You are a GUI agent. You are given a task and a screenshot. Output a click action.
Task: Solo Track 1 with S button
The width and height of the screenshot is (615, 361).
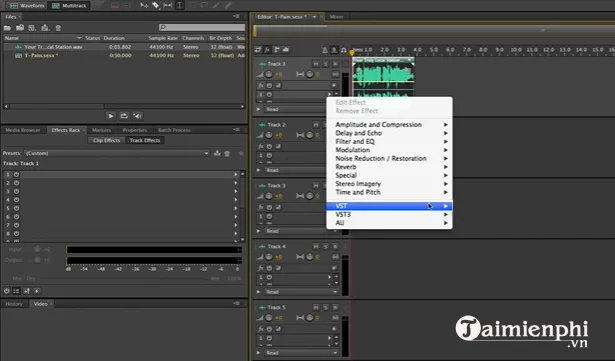(x=326, y=64)
